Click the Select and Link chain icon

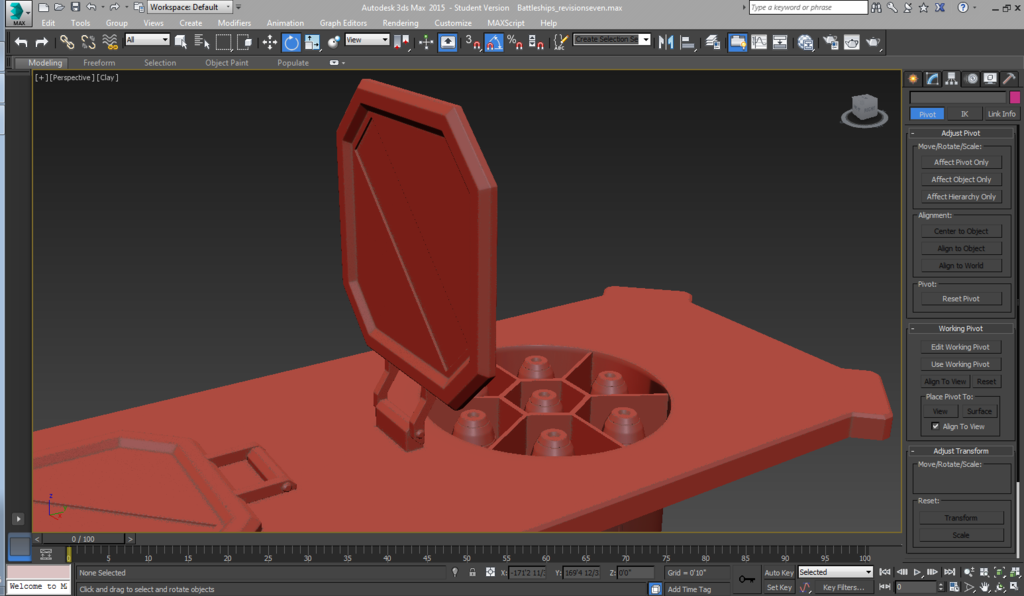pyautogui.click(x=66, y=42)
